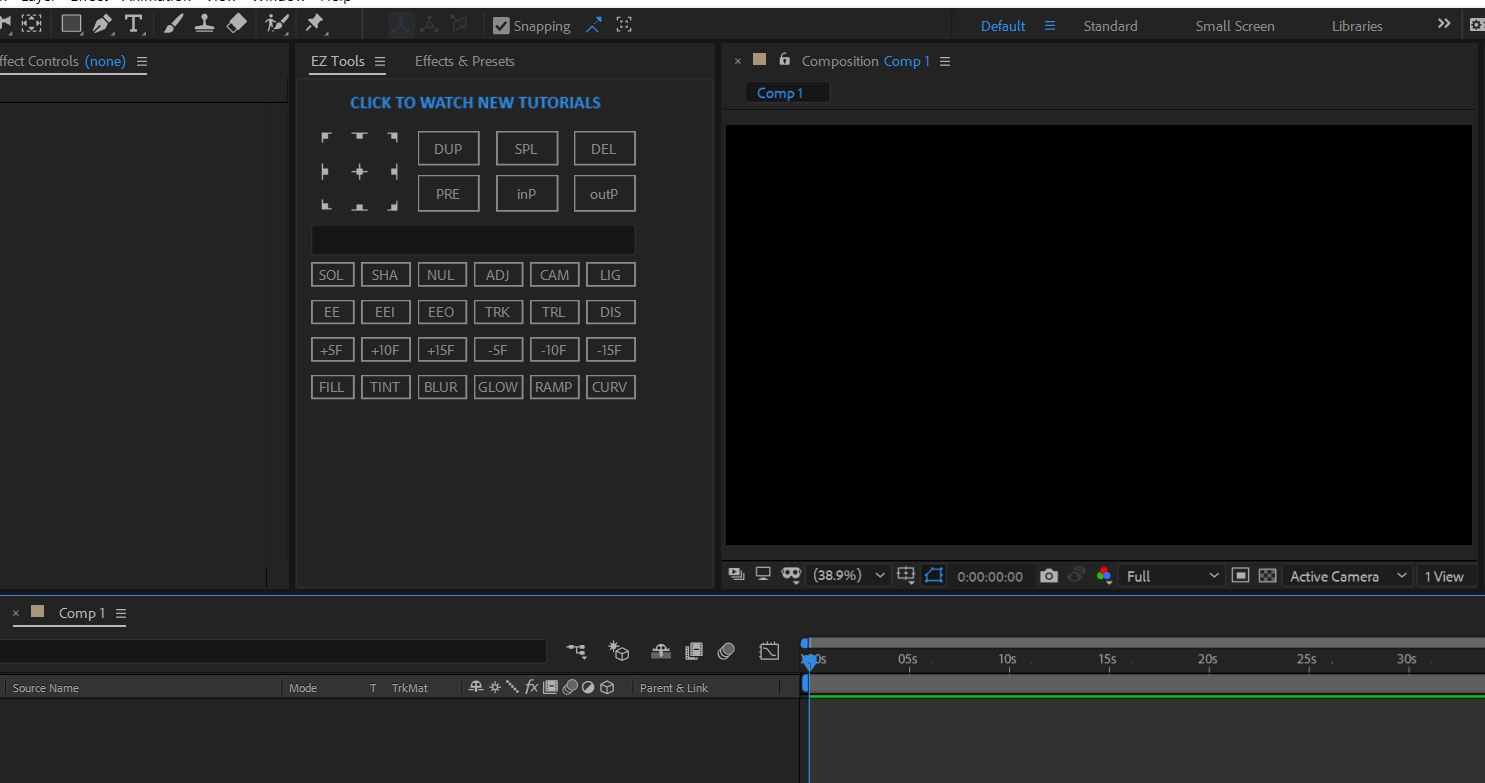Select the Comp 1 breadcrumb in the viewer
Image resolution: width=1485 pixels, height=783 pixels.
tap(788, 93)
